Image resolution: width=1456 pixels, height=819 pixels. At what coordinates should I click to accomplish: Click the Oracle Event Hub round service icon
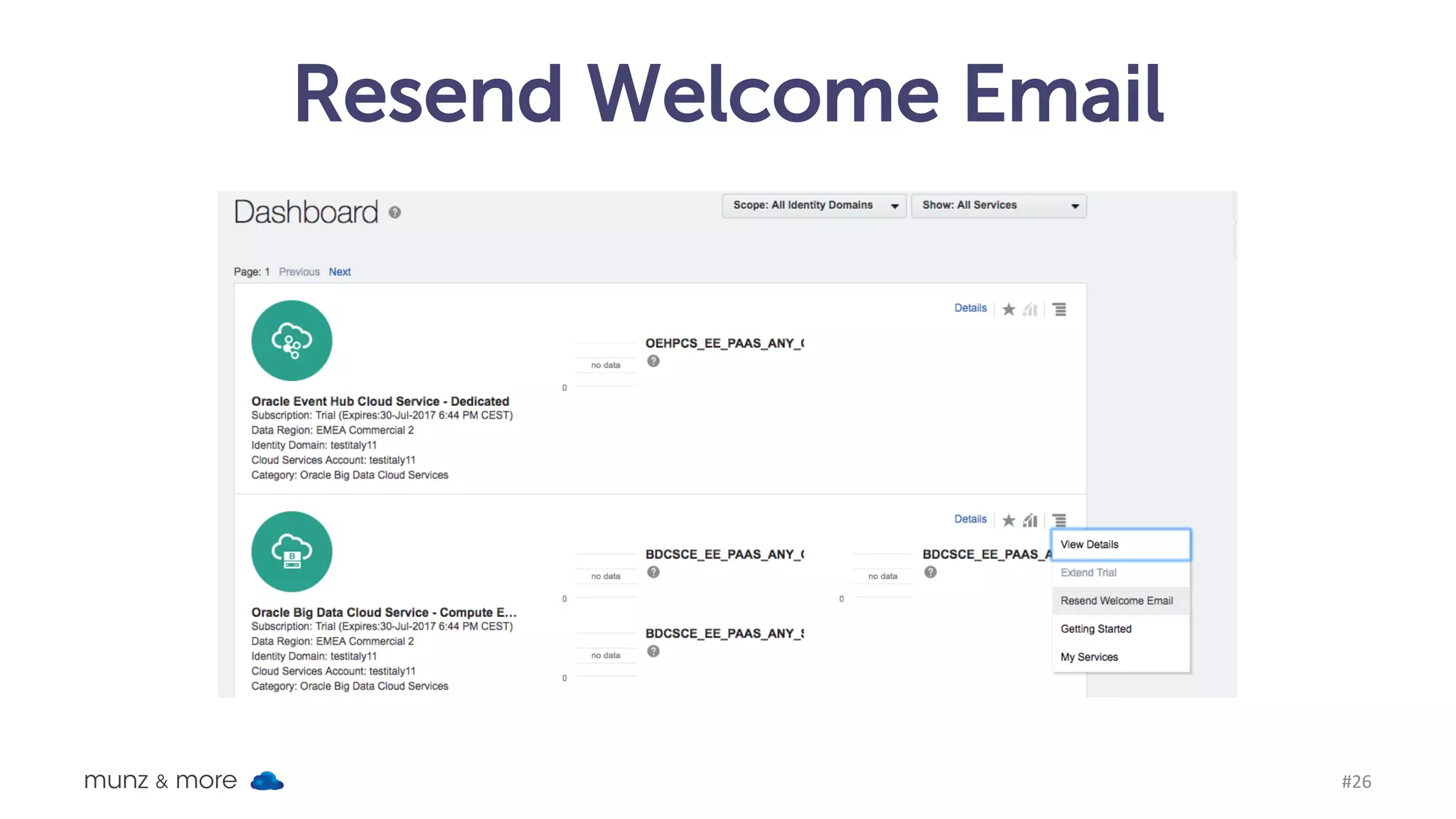291,341
